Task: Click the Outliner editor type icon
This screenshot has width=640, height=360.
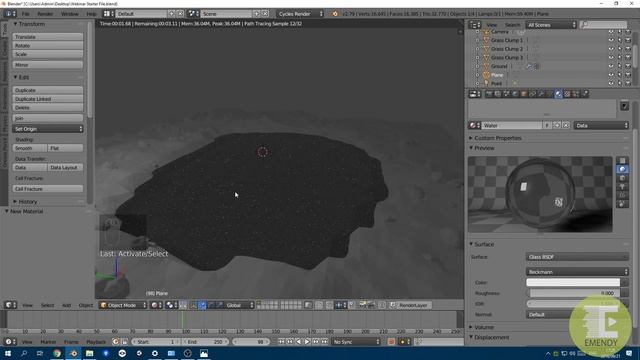Action: tap(475, 25)
